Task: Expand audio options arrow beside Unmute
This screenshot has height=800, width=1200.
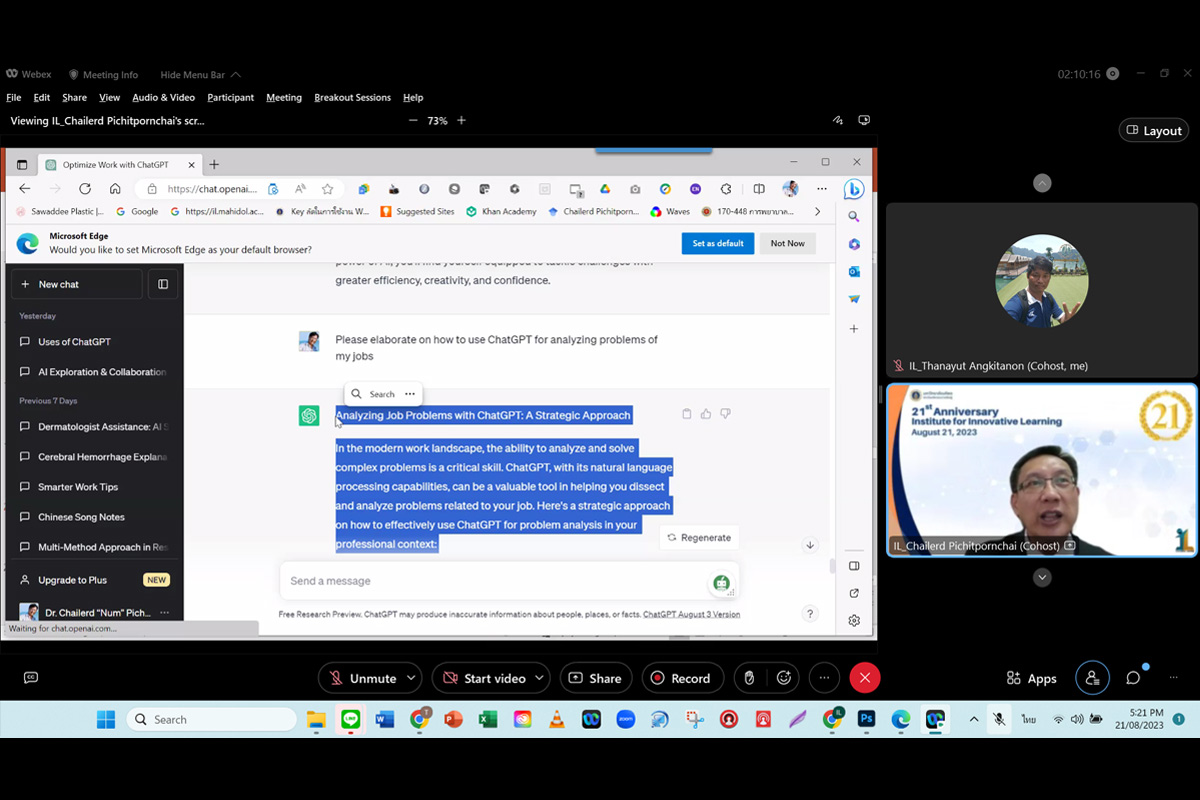Action: tap(410, 678)
